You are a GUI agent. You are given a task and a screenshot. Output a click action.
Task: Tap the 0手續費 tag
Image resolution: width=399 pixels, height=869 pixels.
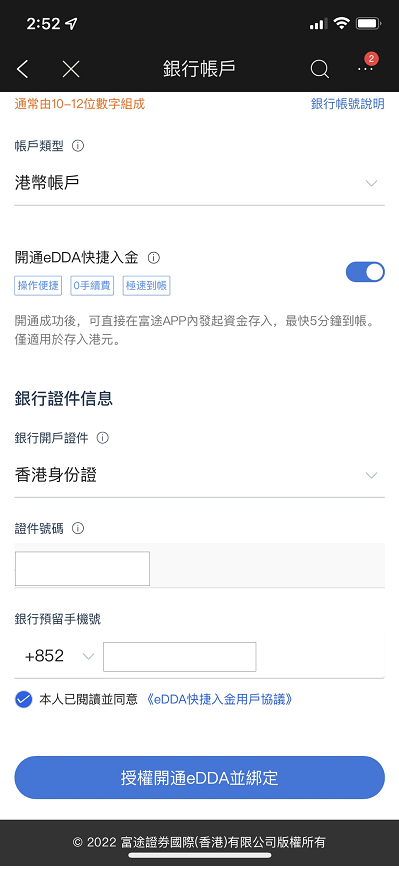[92, 287]
